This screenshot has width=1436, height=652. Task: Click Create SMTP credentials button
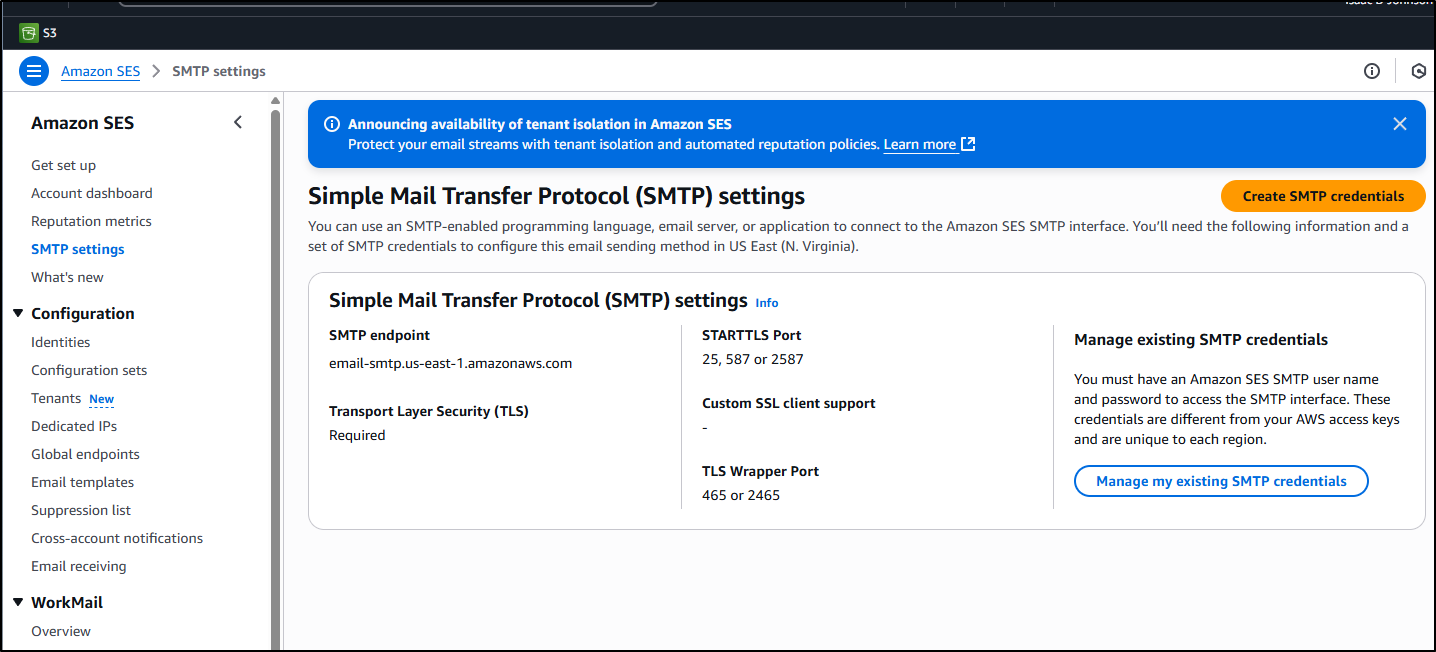coord(1323,196)
